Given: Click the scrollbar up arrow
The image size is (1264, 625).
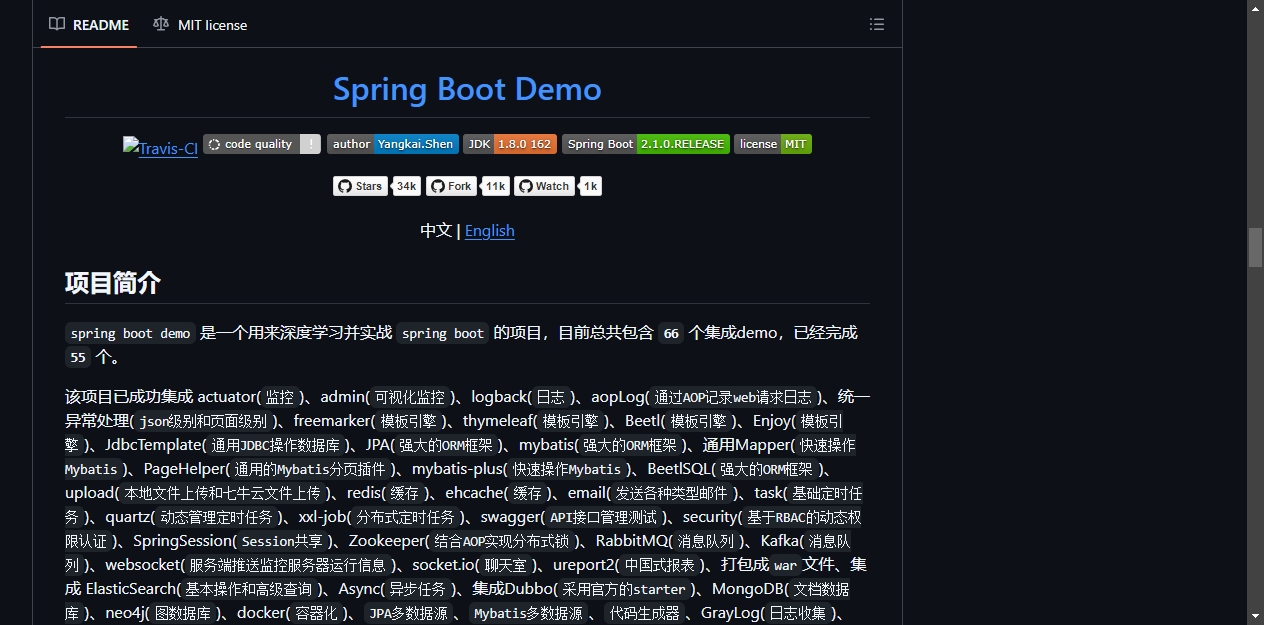Looking at the screenshot, I should pyautogui.click(x=1255, y=8).
